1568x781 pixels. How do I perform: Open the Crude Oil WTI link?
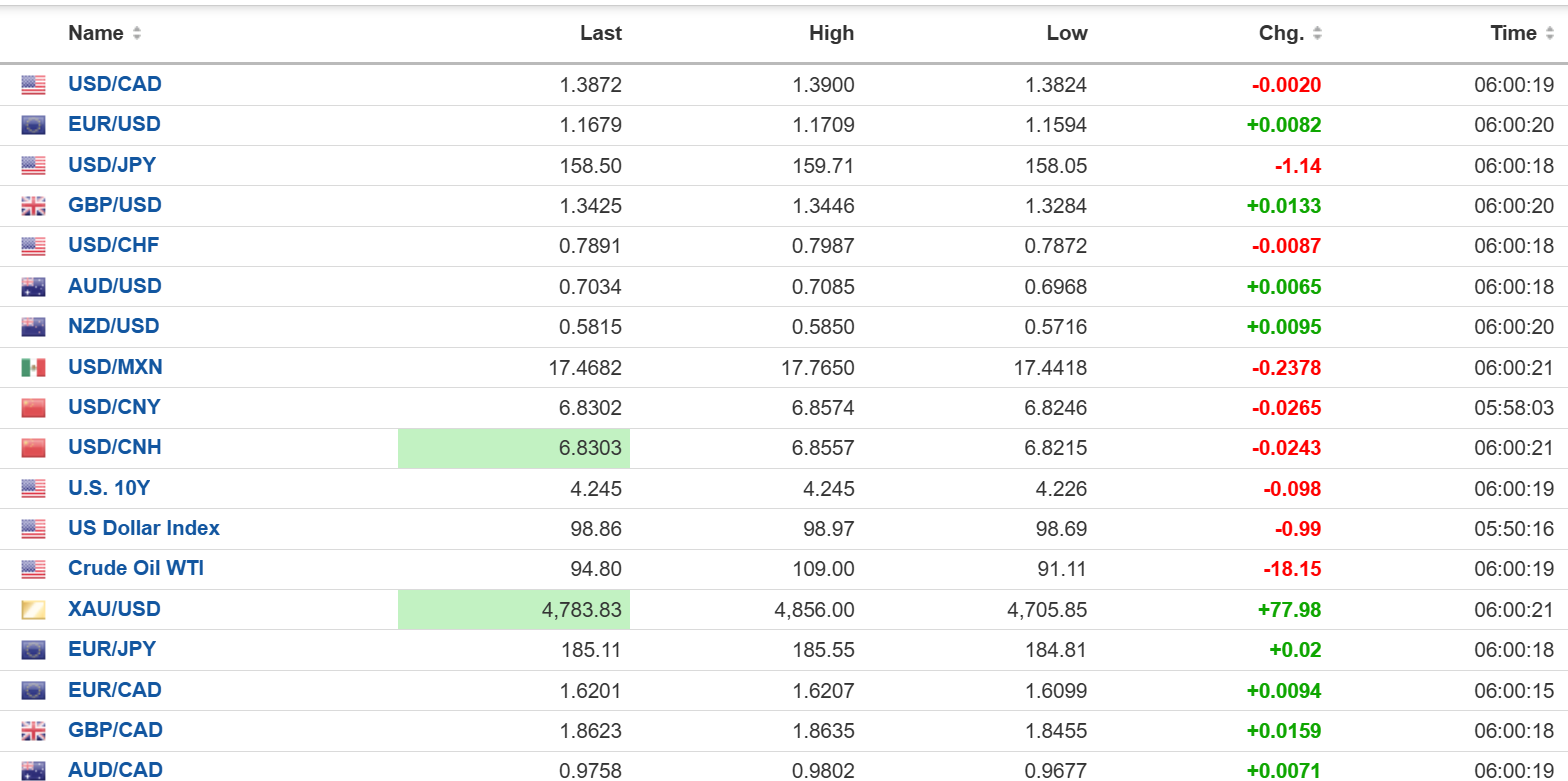135,568
